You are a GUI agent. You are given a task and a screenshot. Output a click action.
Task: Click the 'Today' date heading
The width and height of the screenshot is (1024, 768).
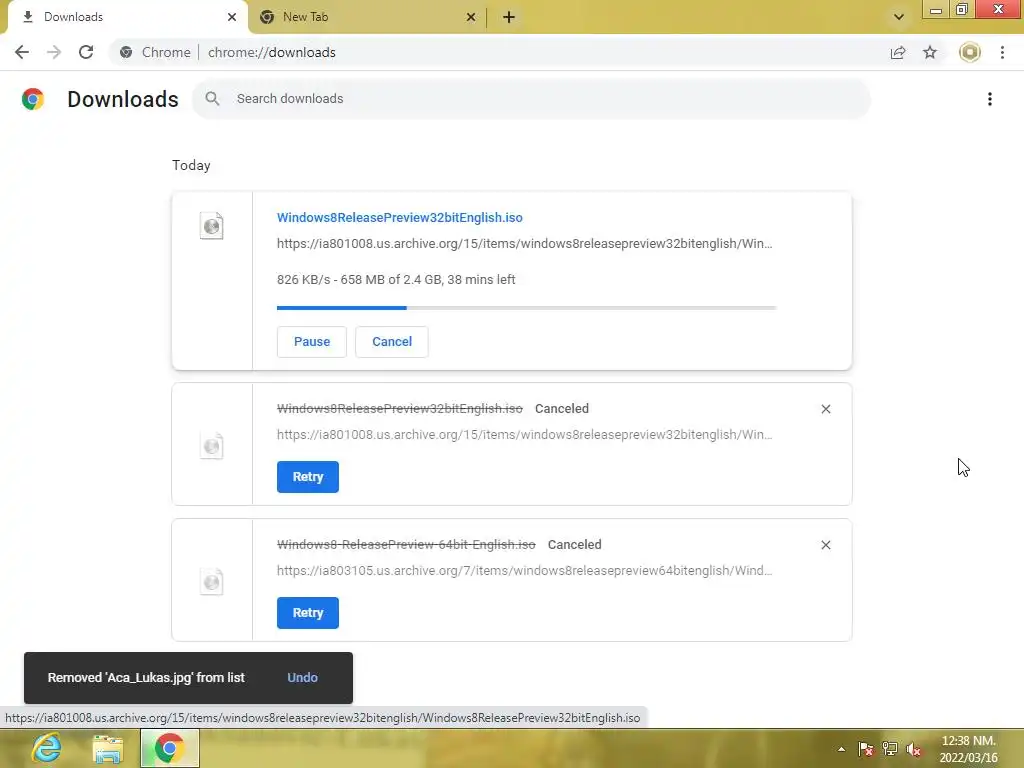pos(191,165)
